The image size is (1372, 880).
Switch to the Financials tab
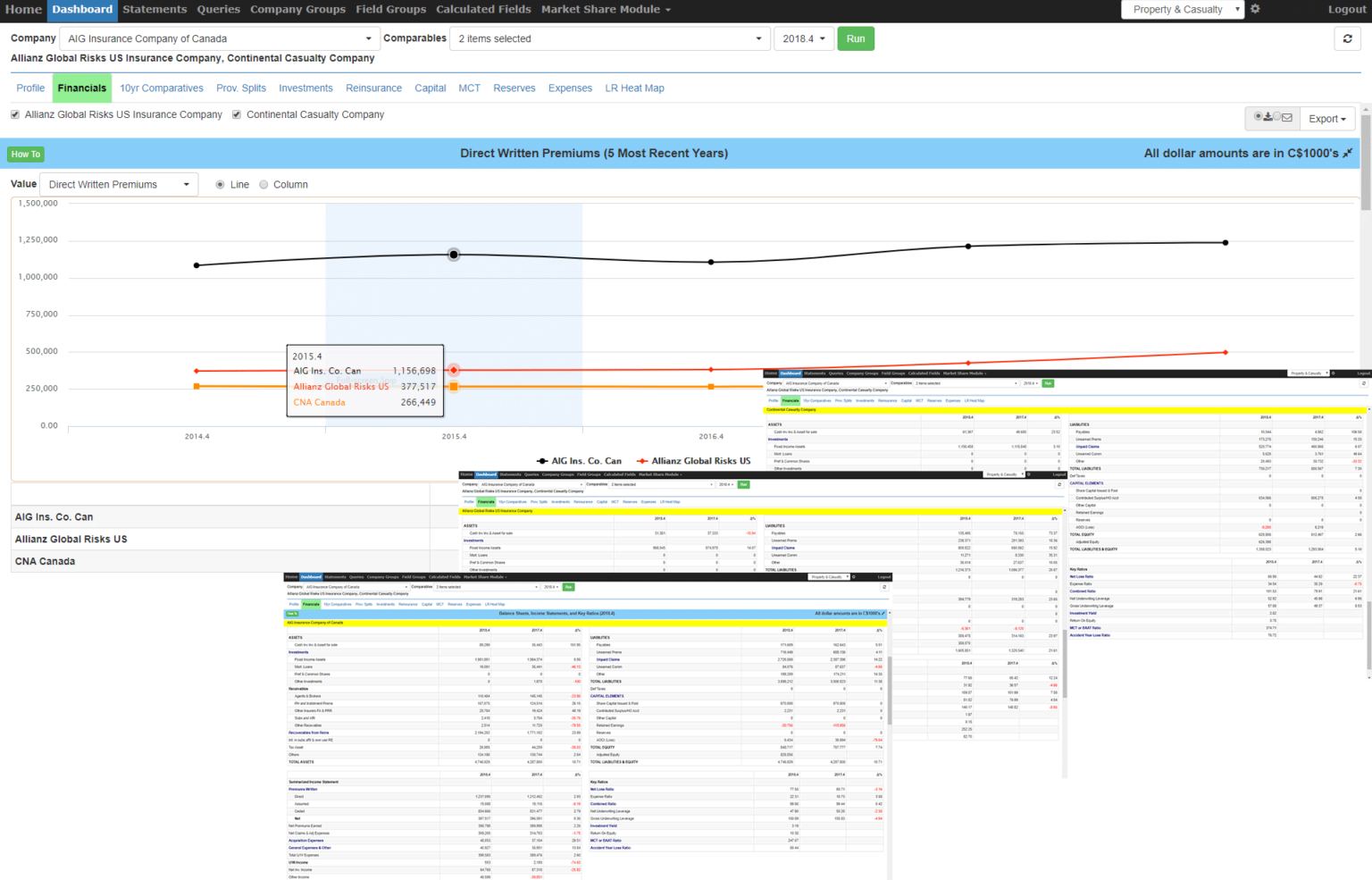click(x=81, y=88)
